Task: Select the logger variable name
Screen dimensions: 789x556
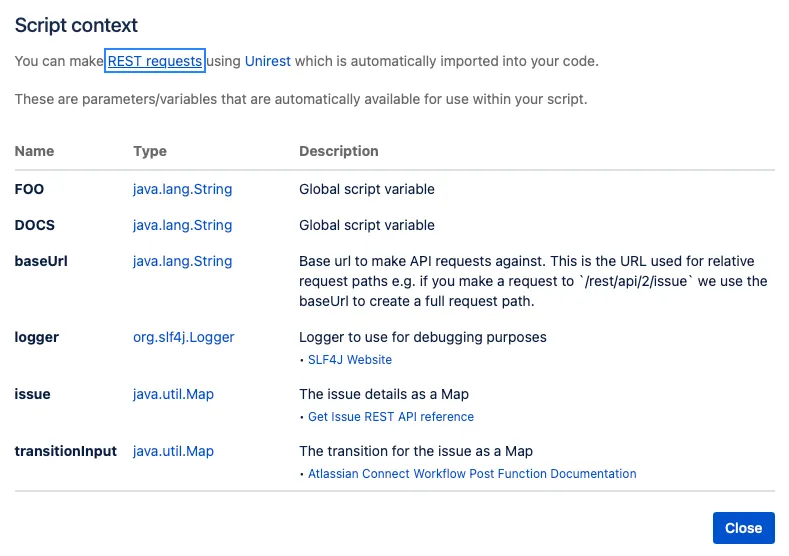Action: click(37, 337)
